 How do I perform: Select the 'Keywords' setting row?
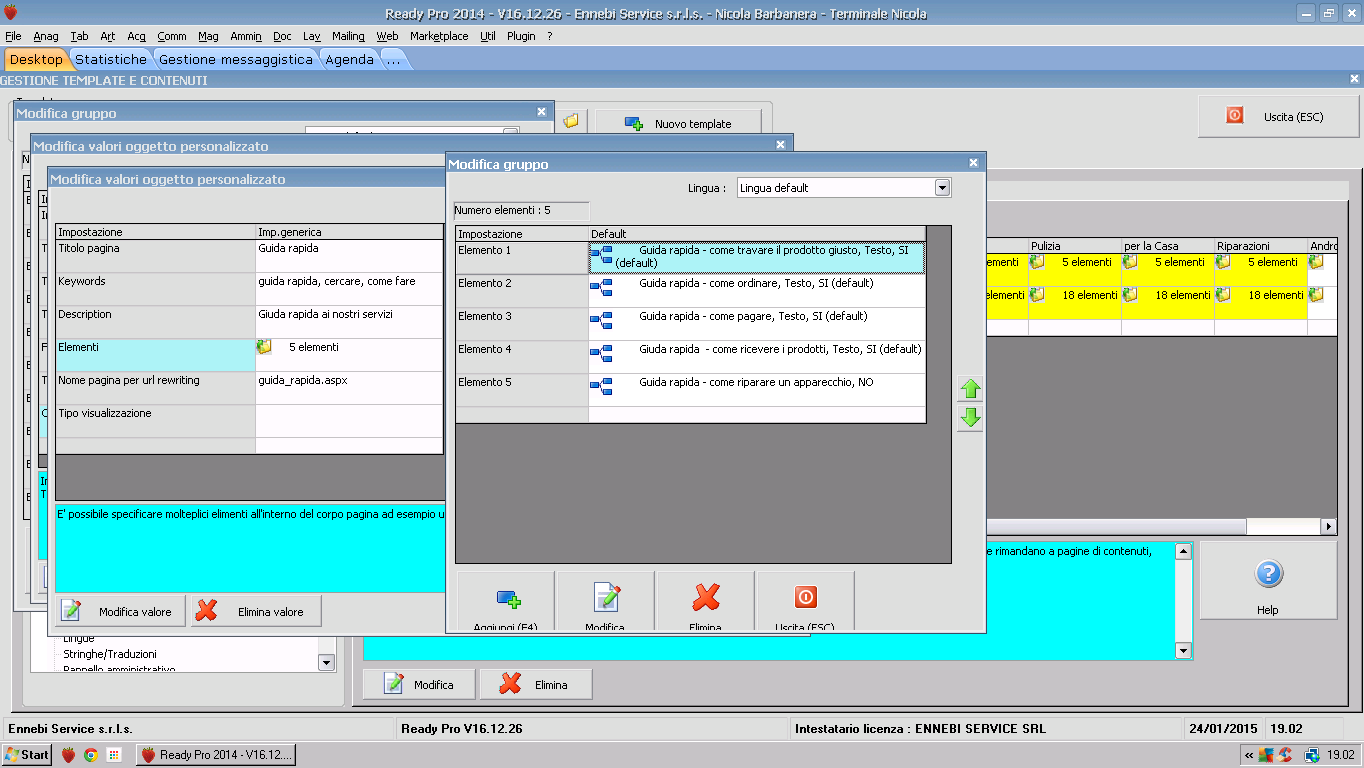tap(249, 289)
